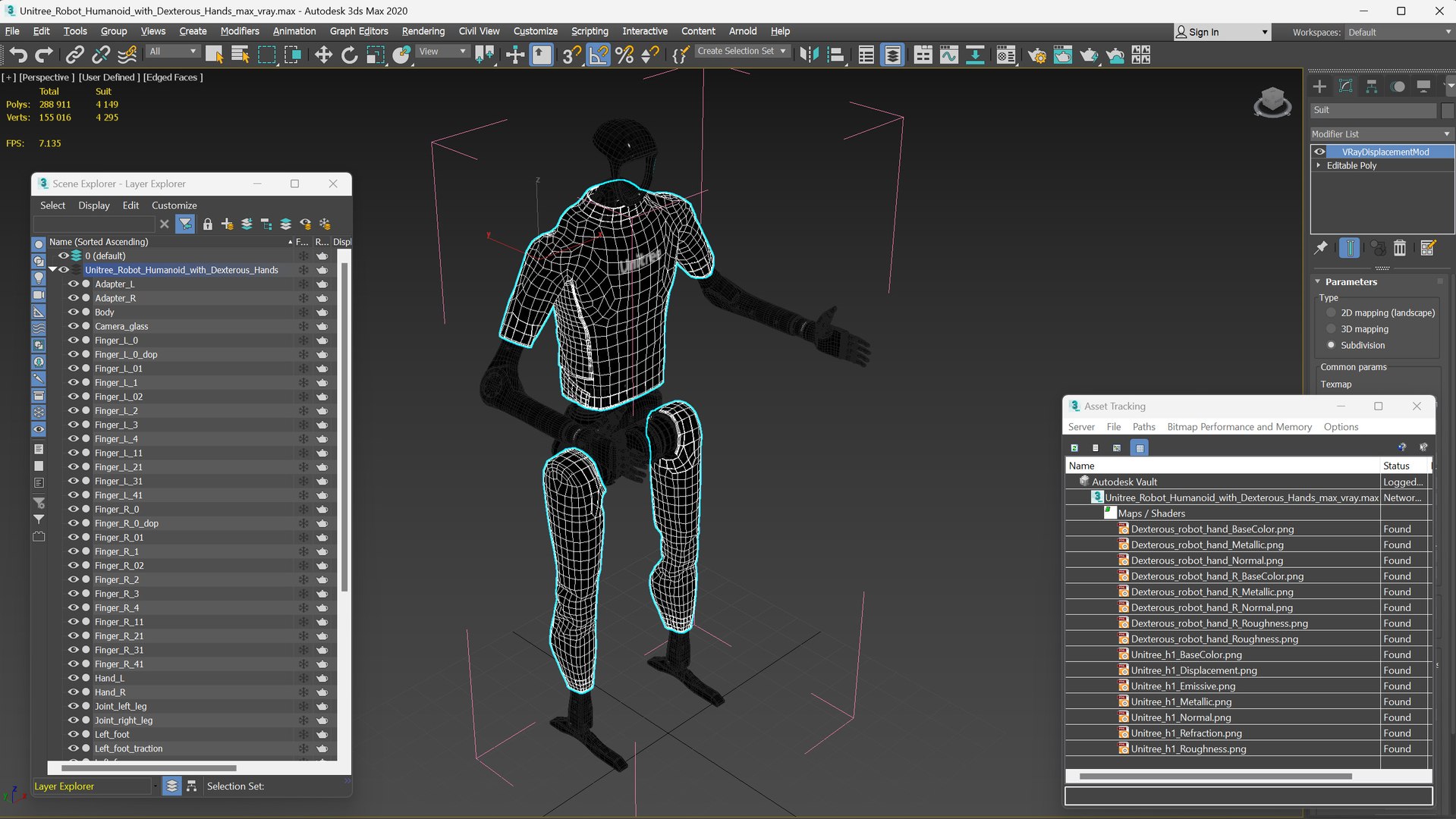Open the Graph Editors menu

click(x=358, y=31)
